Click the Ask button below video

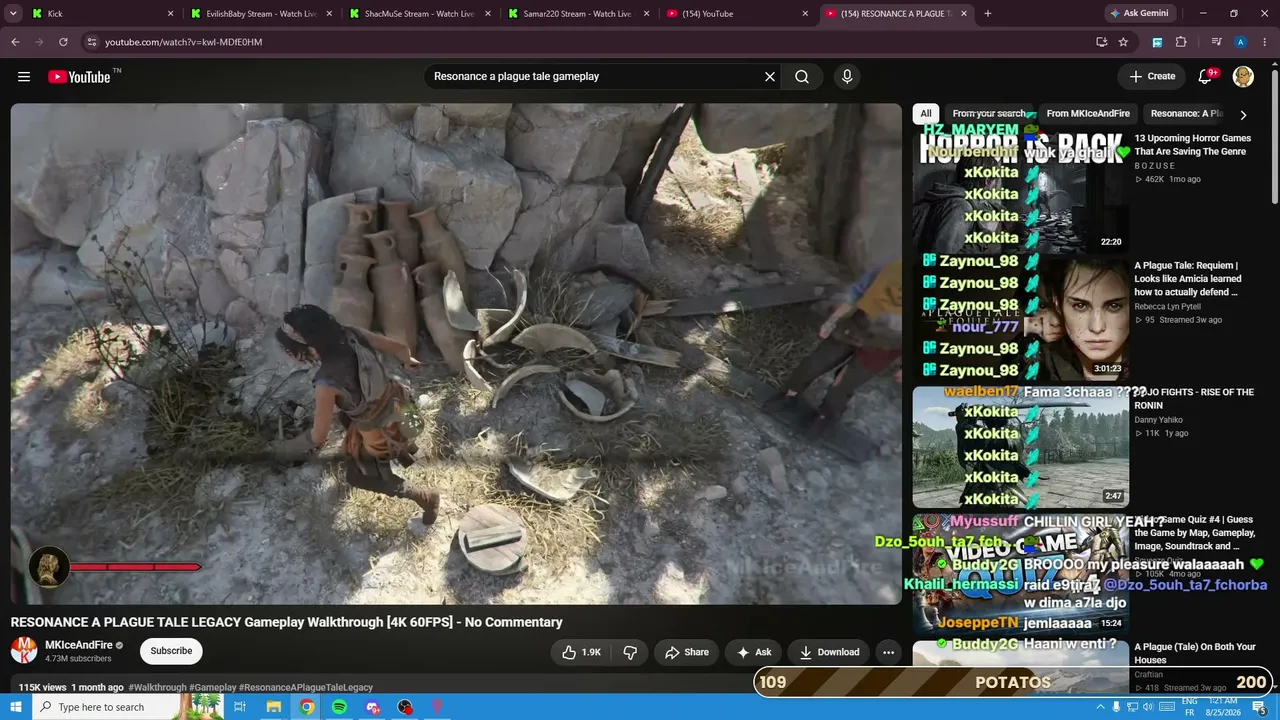click(x=754, y=652)
